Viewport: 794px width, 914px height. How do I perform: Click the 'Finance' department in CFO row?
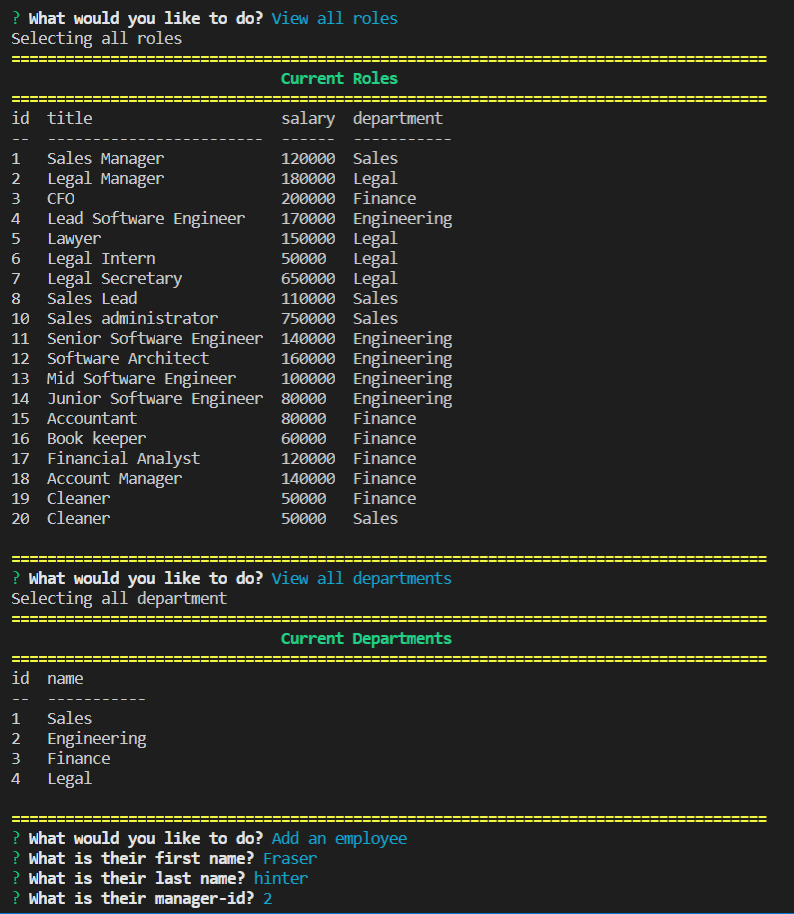pos(385,199)
